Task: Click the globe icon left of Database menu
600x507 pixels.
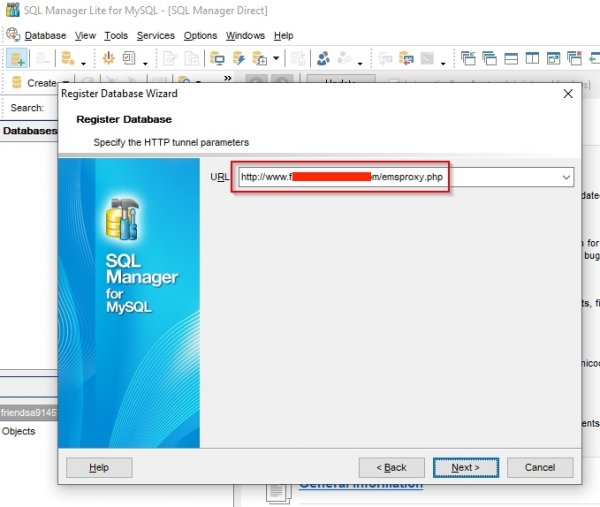Action: pos(13,34)
